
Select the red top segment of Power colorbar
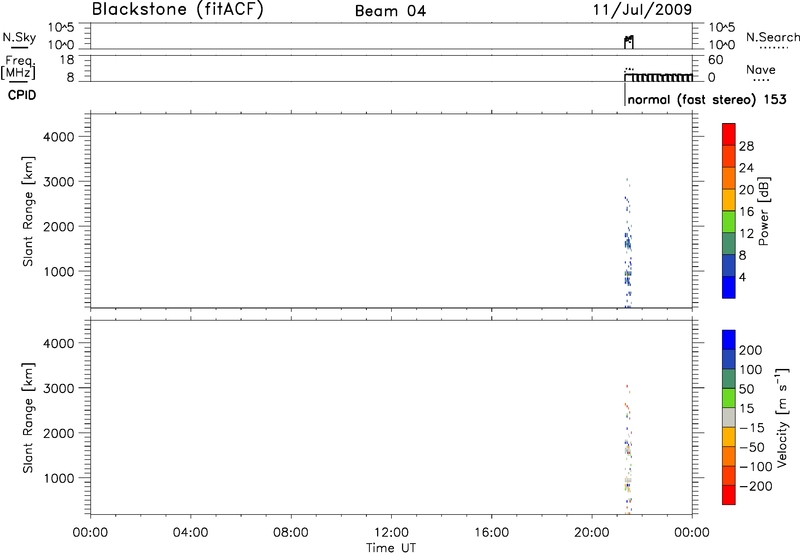[729, 134]
